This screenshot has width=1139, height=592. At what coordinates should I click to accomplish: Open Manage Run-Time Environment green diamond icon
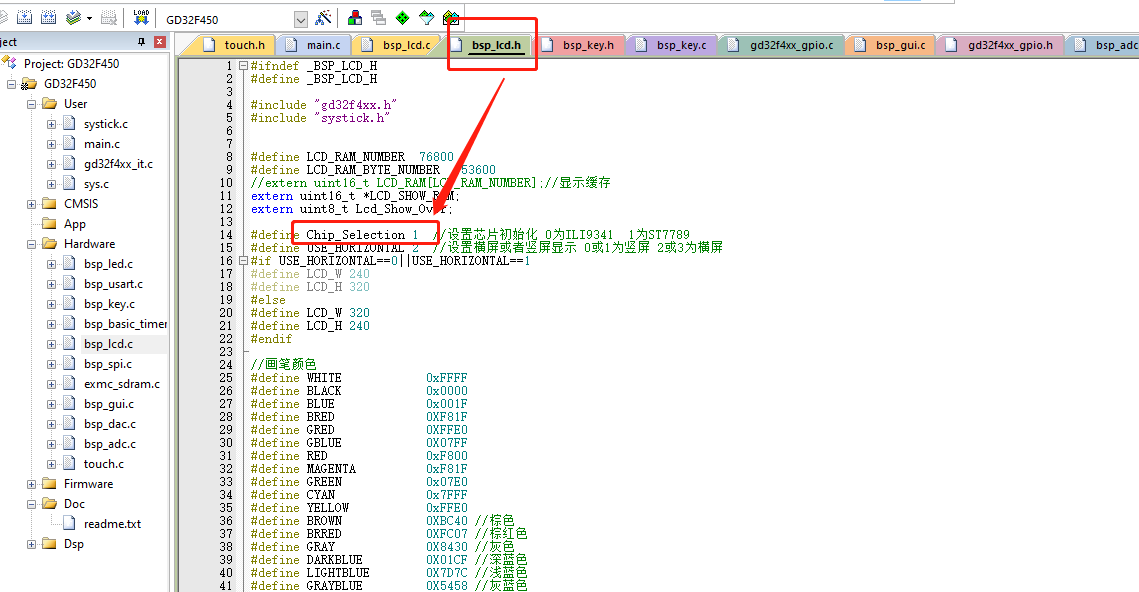click(x=402, y=17)
